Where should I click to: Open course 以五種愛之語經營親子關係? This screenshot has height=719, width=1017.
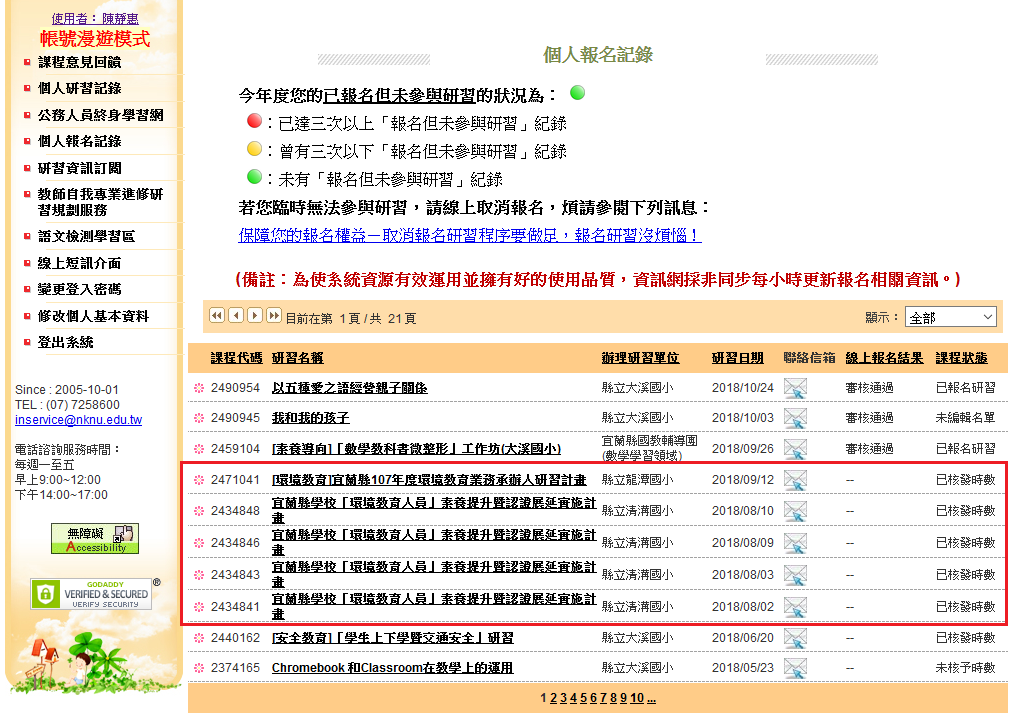click(x=350, y=388)
